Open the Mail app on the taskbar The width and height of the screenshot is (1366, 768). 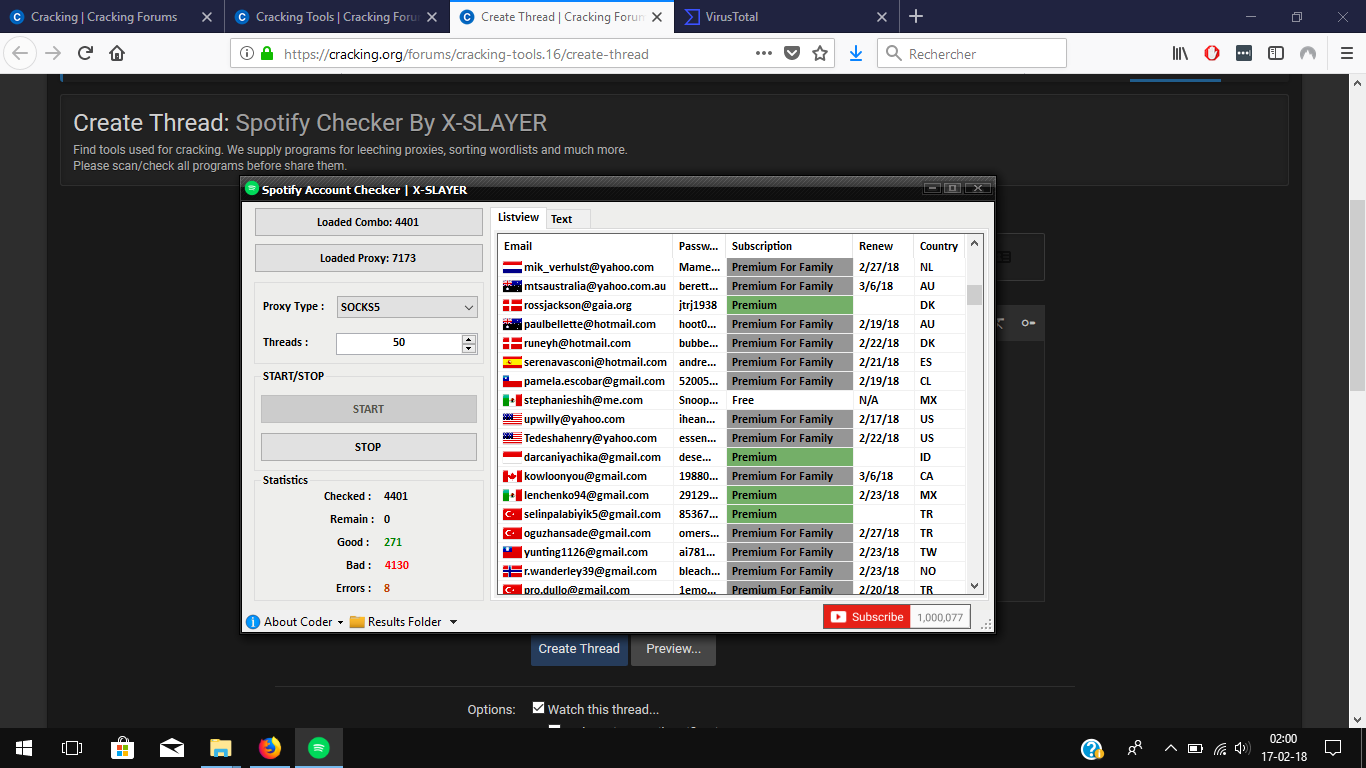click(171, 748)
